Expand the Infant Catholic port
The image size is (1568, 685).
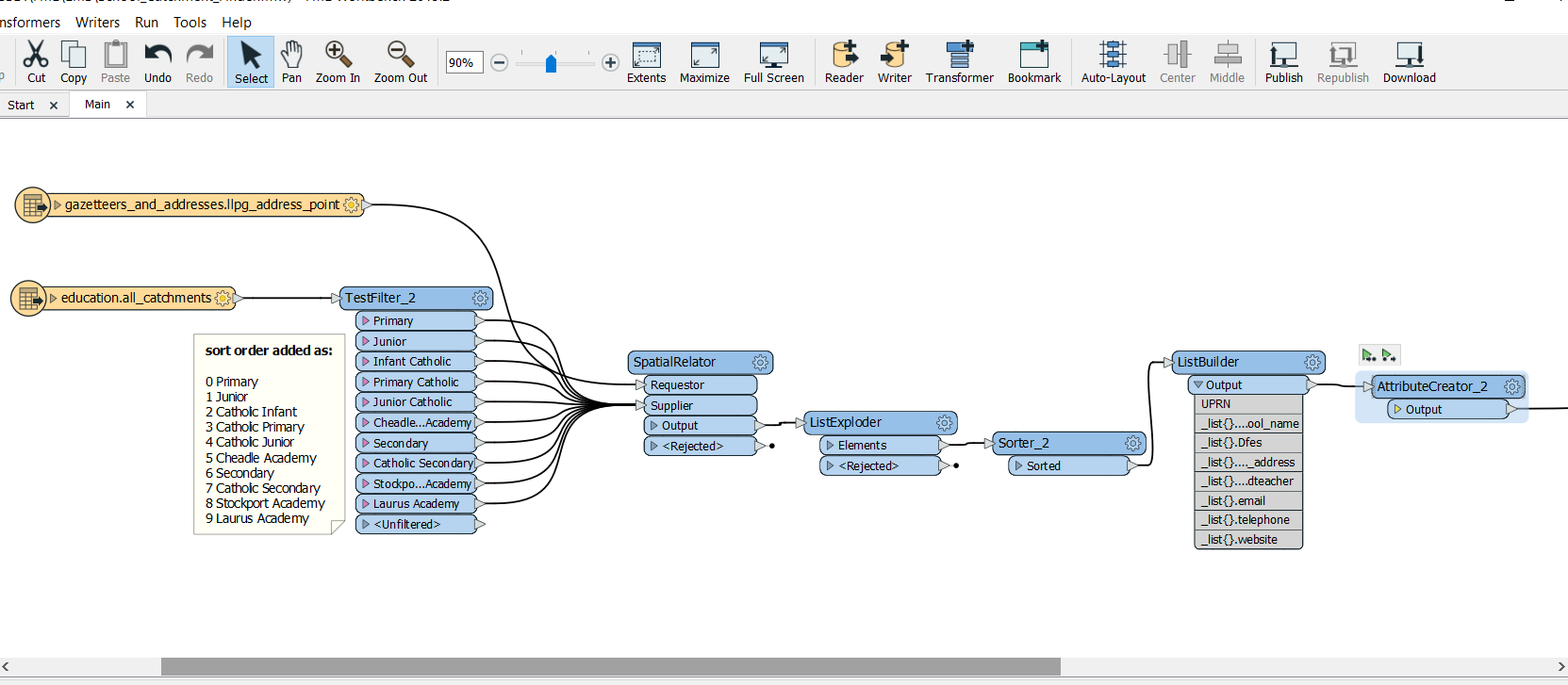[366, 361]
